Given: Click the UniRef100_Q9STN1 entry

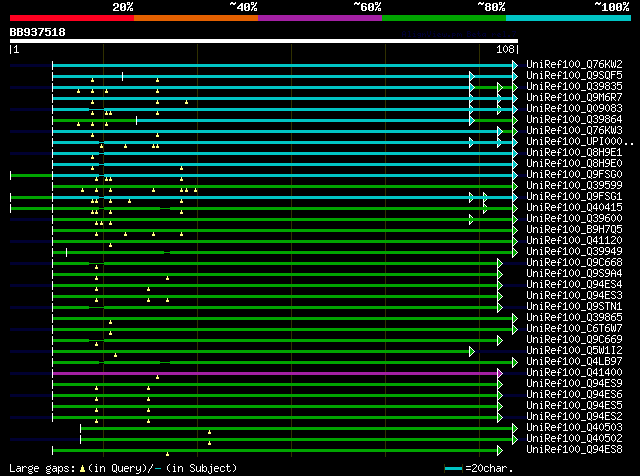Looking at the screenshot, I should [574, 307].
